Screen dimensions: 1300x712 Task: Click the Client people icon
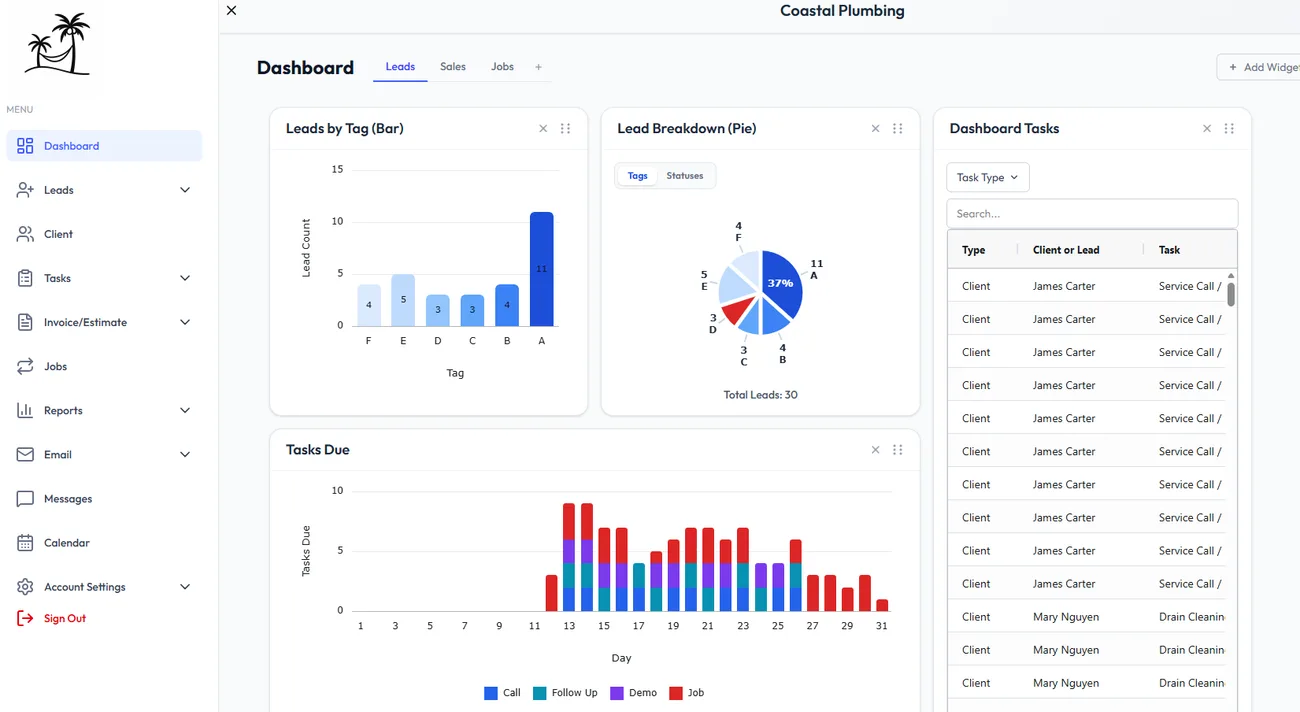(x=25, y=234)
